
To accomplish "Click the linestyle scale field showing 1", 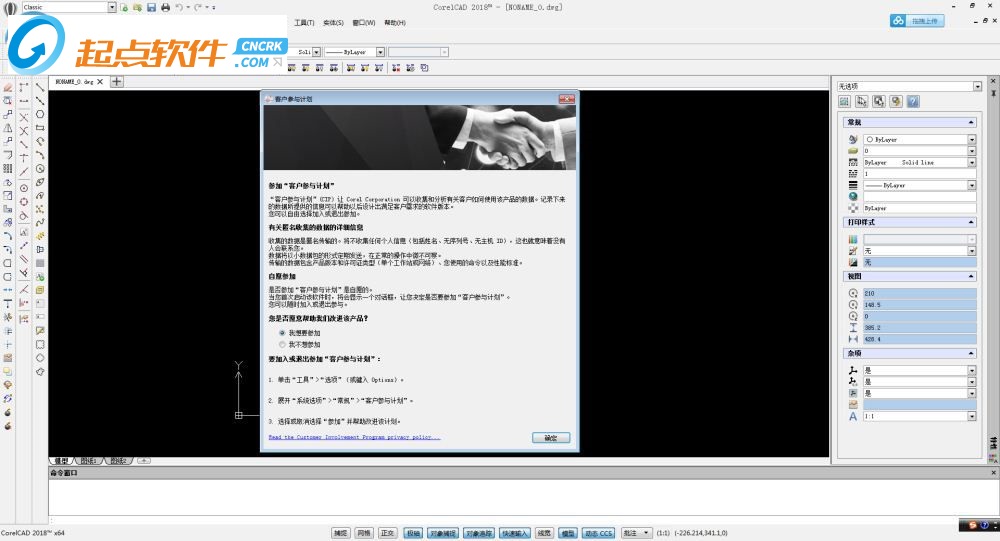I will tap(920, 174).
